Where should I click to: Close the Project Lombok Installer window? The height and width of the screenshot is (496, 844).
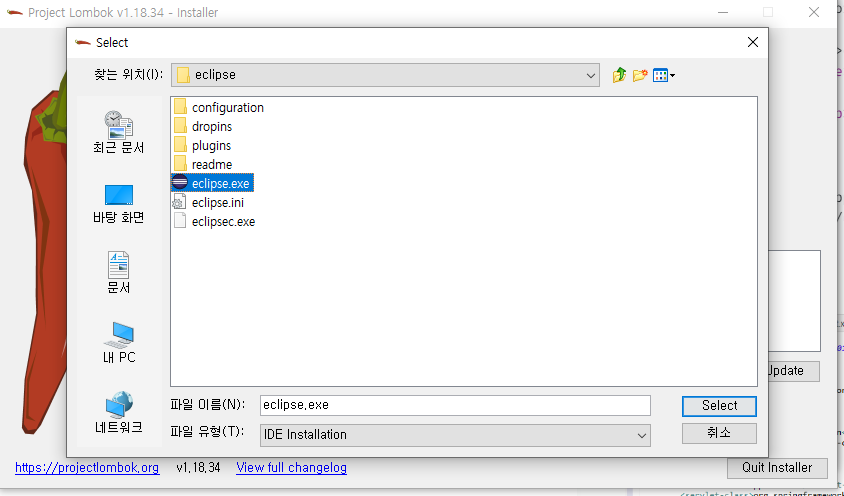point(814,12)
